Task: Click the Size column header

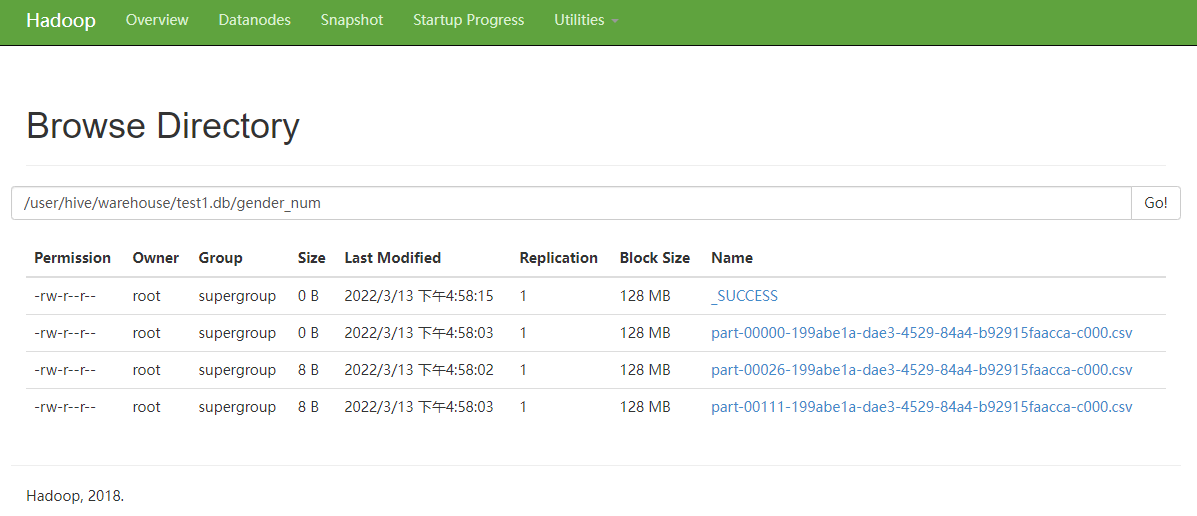Action: (x=311, y=258)
